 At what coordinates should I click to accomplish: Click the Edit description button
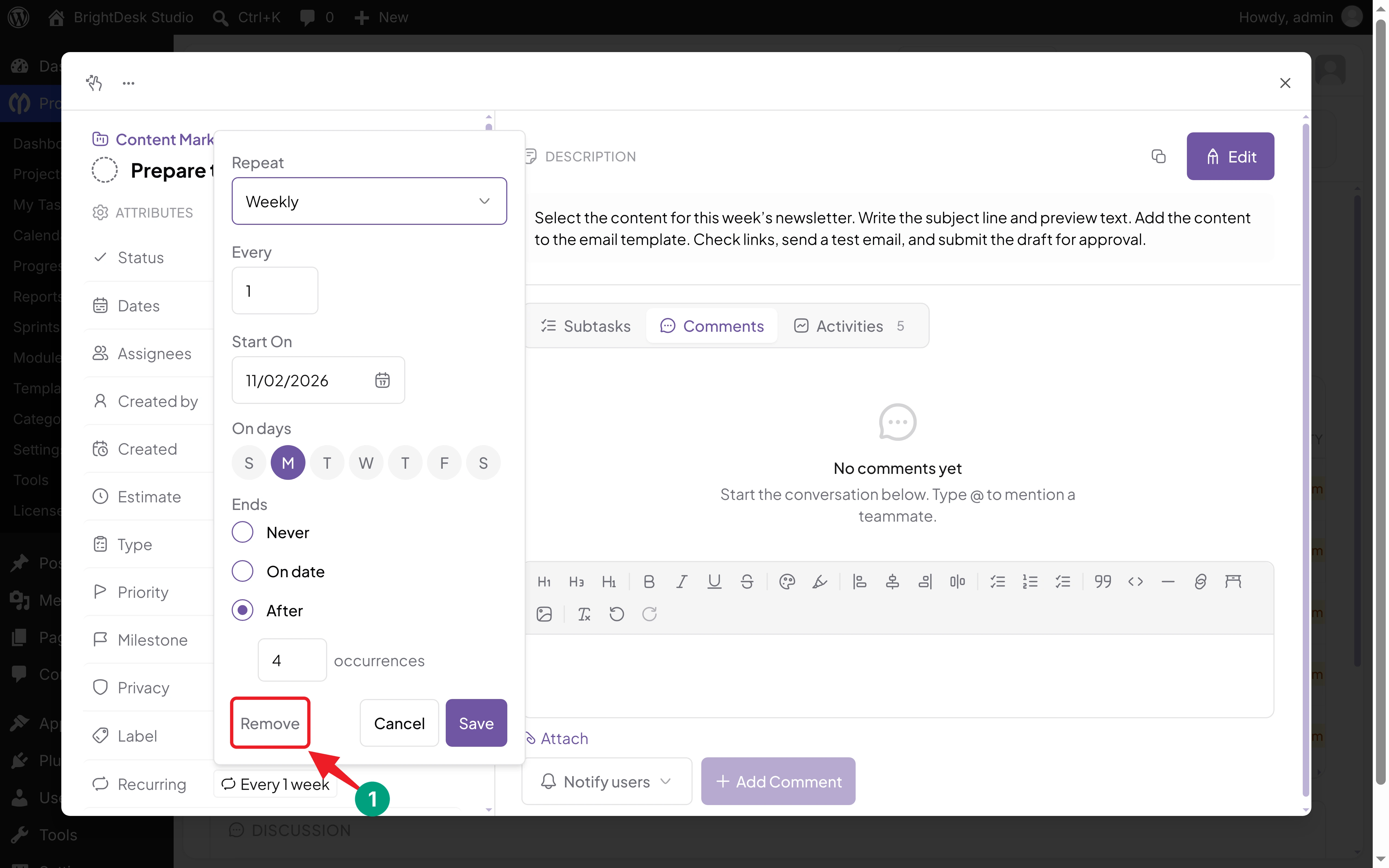click(x=1231, y=156)
